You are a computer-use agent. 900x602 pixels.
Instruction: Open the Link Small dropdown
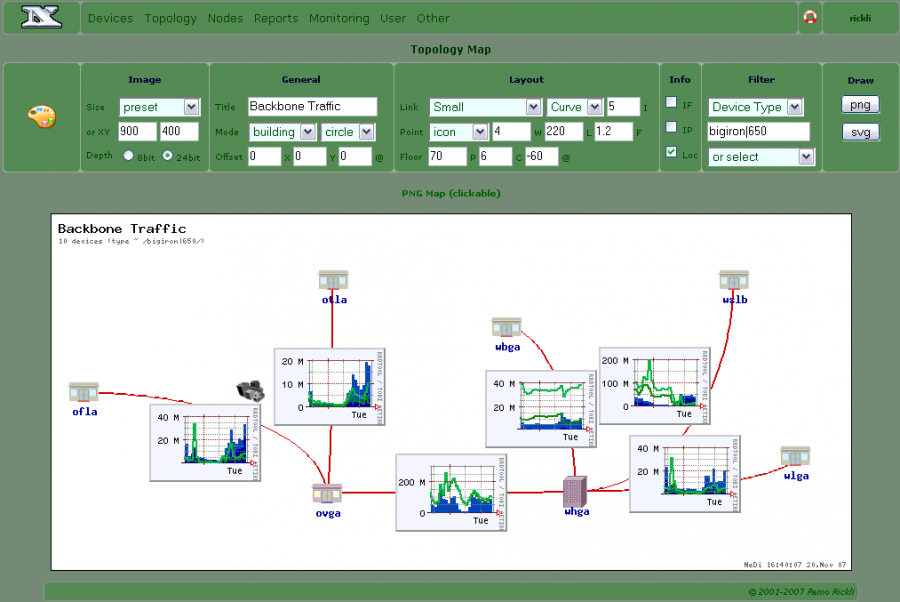tap(485, 107)
